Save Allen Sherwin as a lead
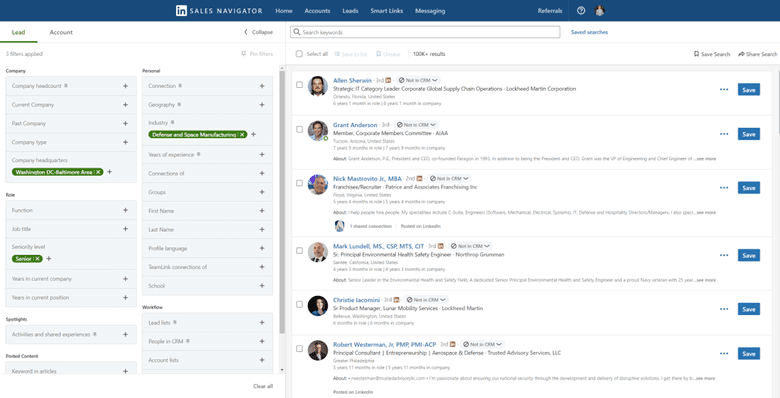The image size is (780, 398). [749, 90]
